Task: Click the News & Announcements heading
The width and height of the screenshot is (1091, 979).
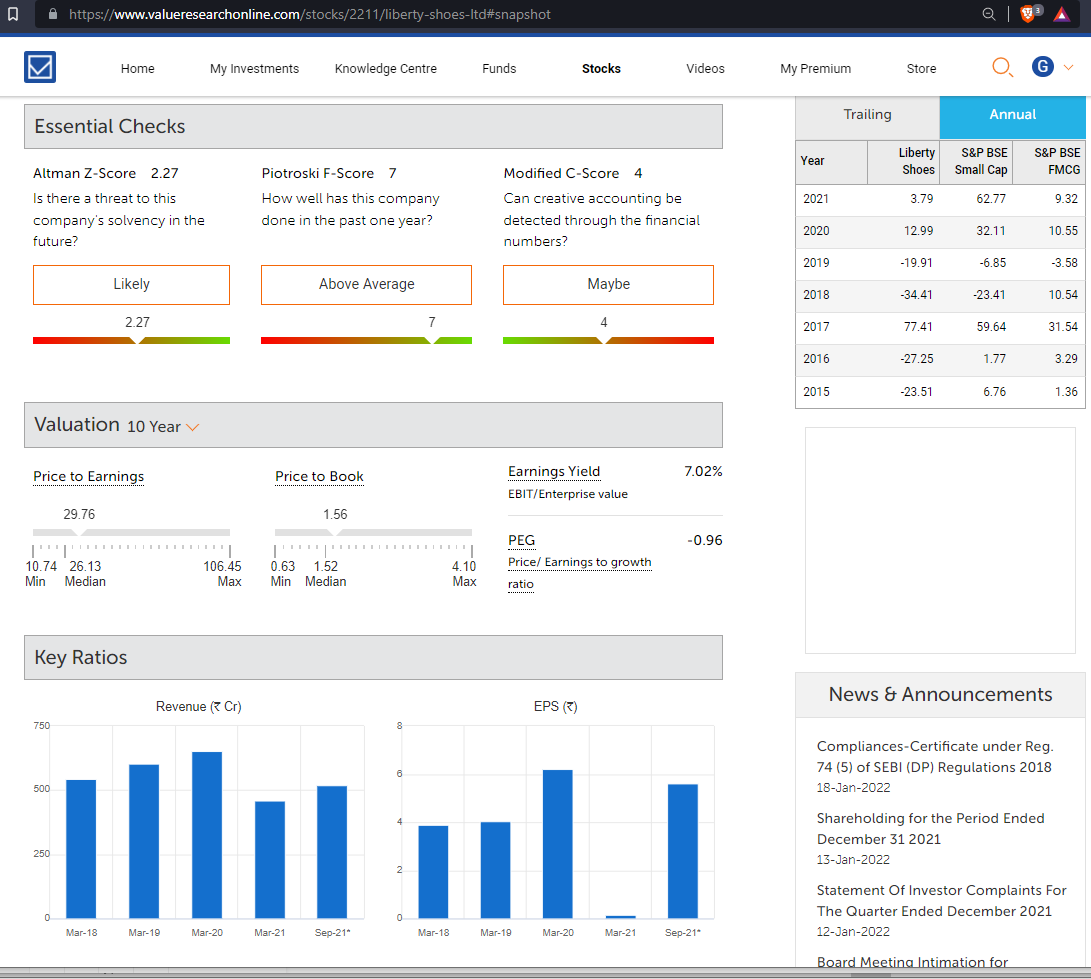Action: click(x=940, y=694)
